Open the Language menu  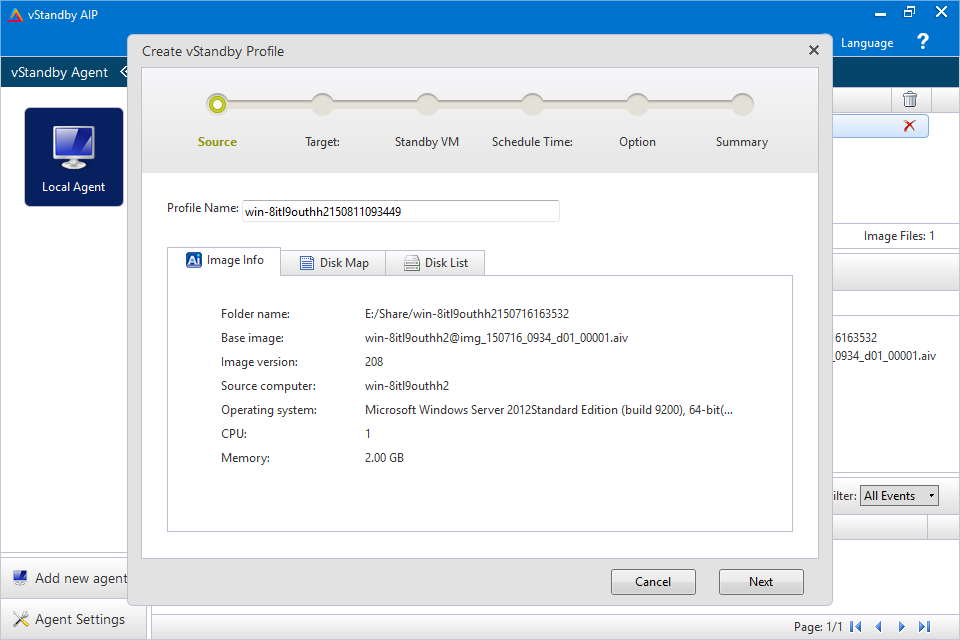pos(867,42)
